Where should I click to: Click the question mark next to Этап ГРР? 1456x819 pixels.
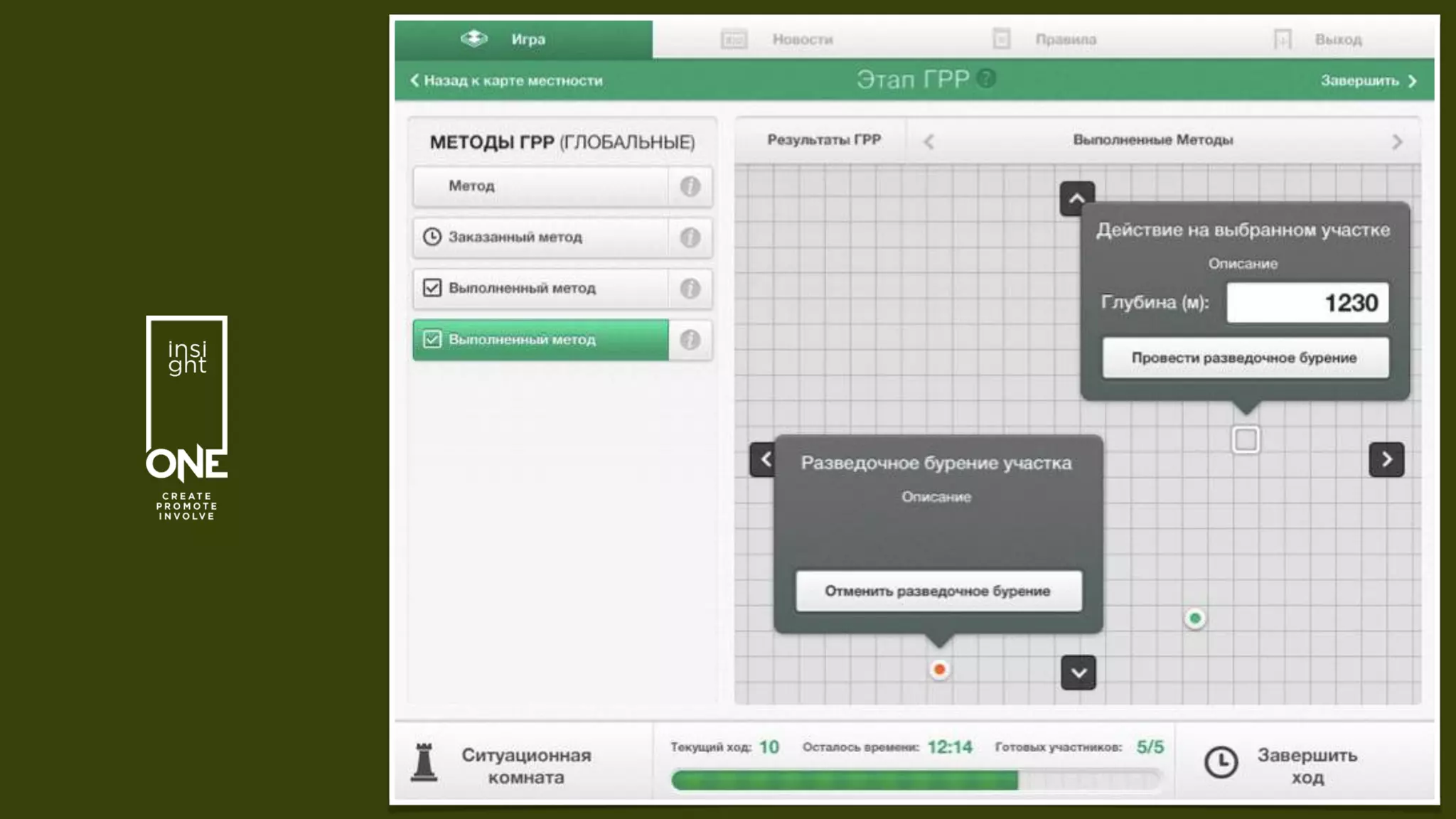click(986, 78)
